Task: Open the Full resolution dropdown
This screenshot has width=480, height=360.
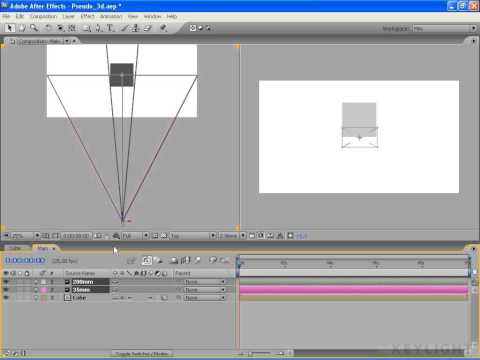Action: click(135, 236)
